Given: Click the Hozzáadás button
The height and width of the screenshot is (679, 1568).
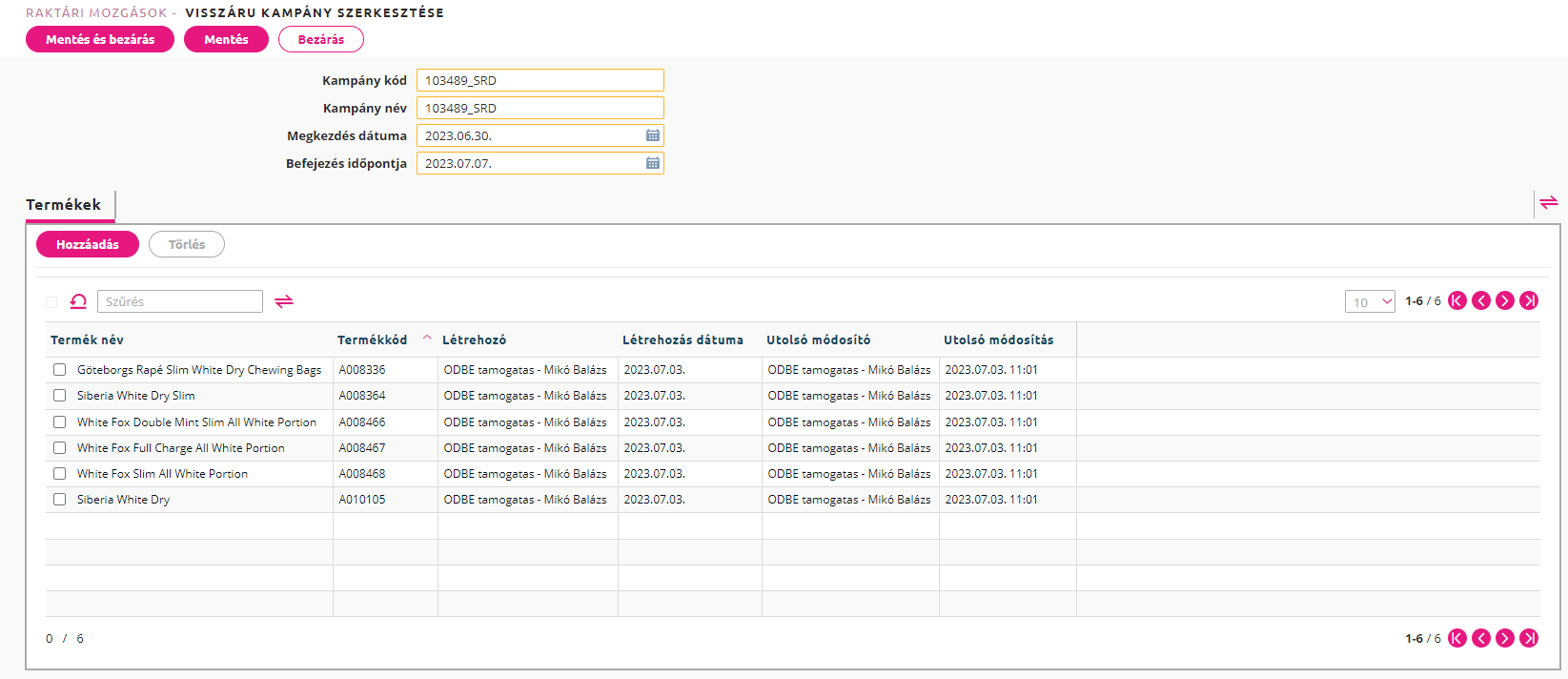Looking at the screenshot, I should click(x=88, y=244).
